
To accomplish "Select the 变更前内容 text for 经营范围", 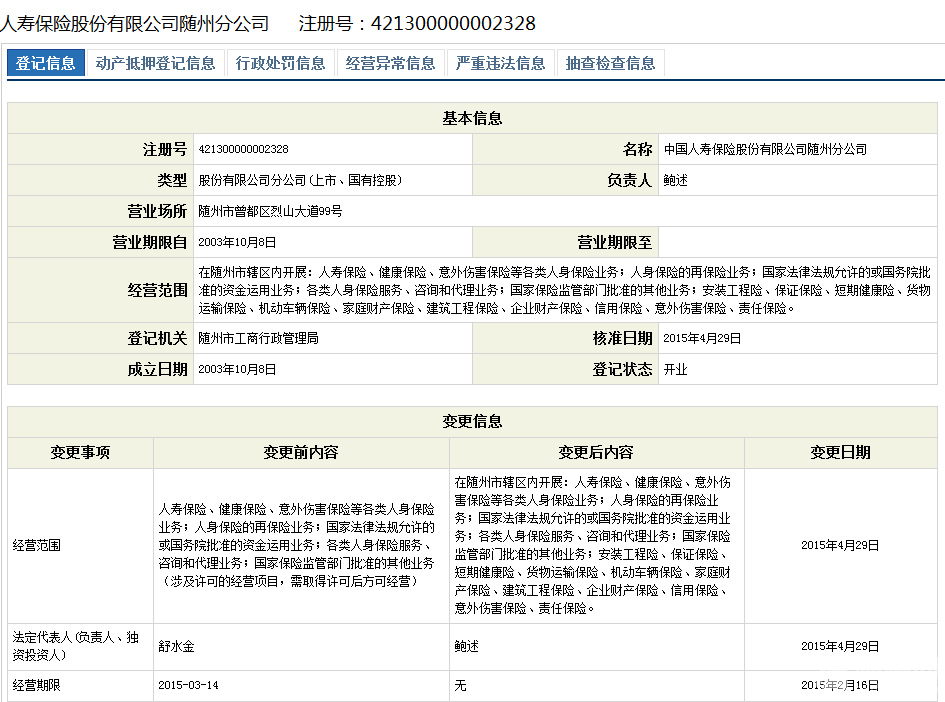I will click(x=297, y=545).
